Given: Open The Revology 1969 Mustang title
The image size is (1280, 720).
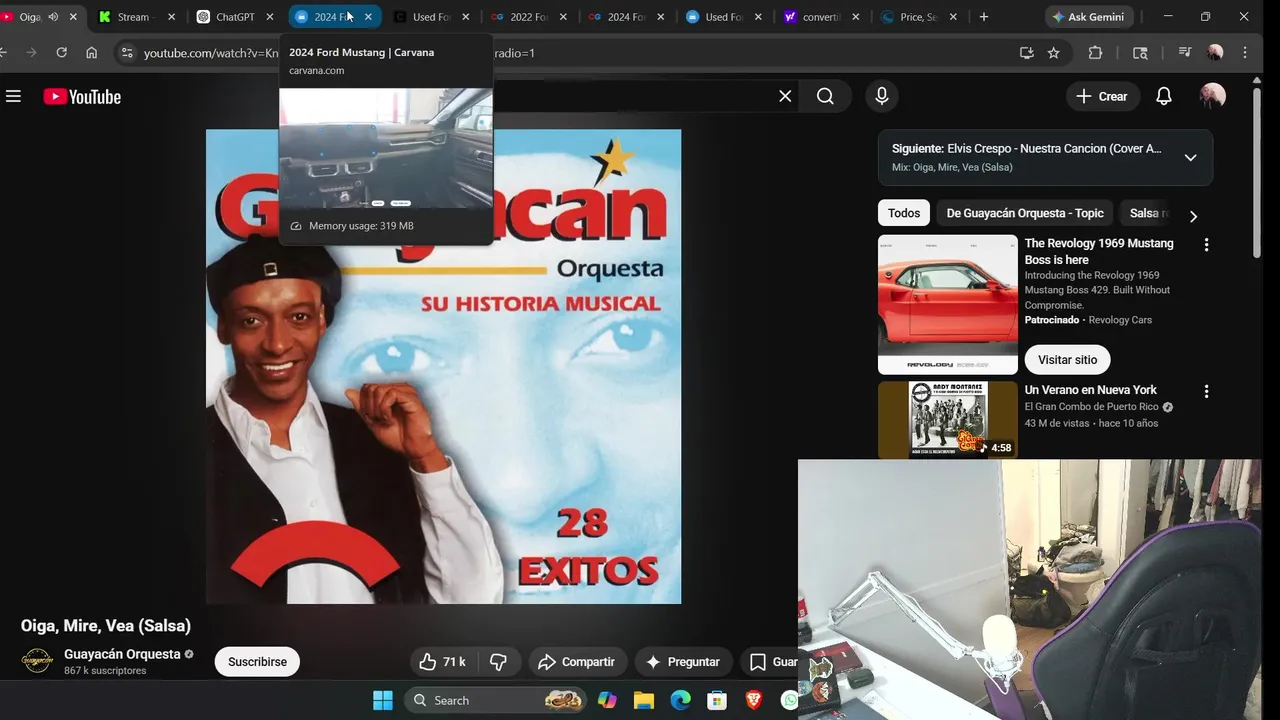Looking at the screenshot, I should pyautogui.click(x=1099, y=251).
